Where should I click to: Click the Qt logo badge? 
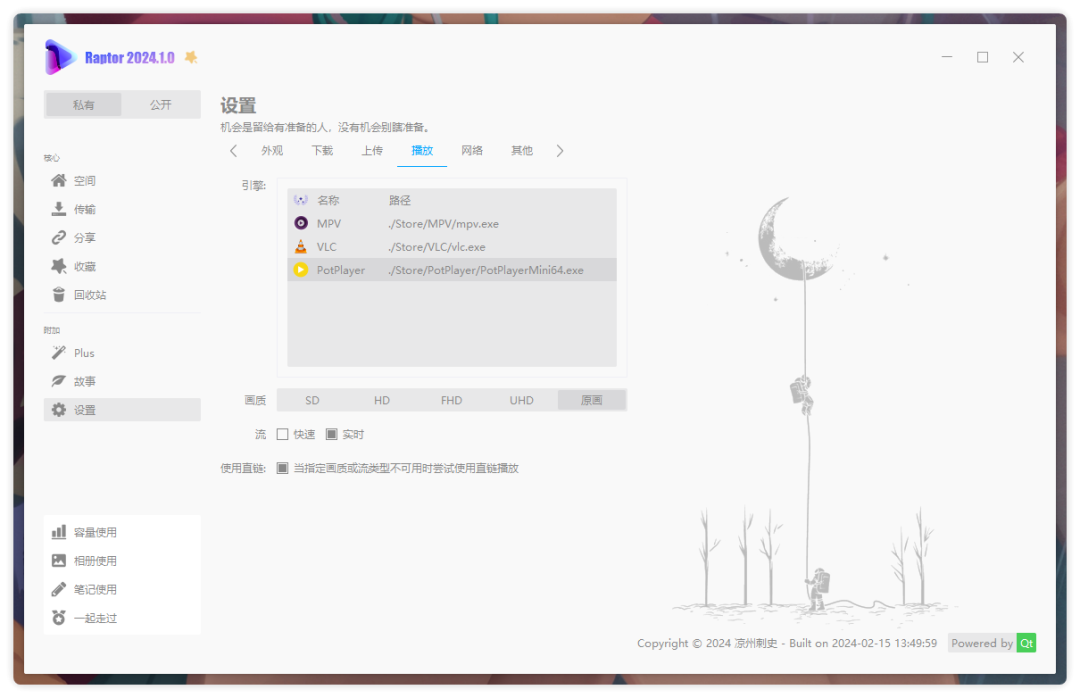coord(1026,643)
